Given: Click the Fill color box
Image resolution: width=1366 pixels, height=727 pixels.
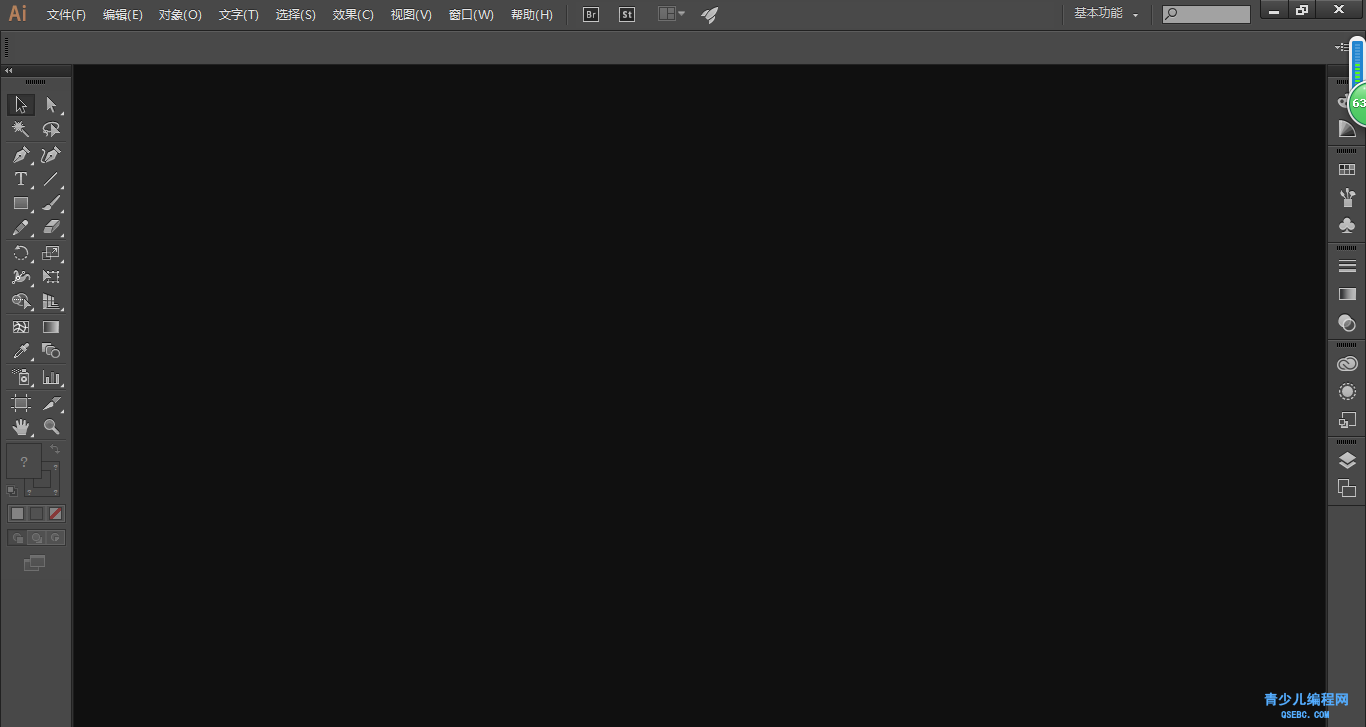Looking at the screenshot, I should [x=24, y=462].
